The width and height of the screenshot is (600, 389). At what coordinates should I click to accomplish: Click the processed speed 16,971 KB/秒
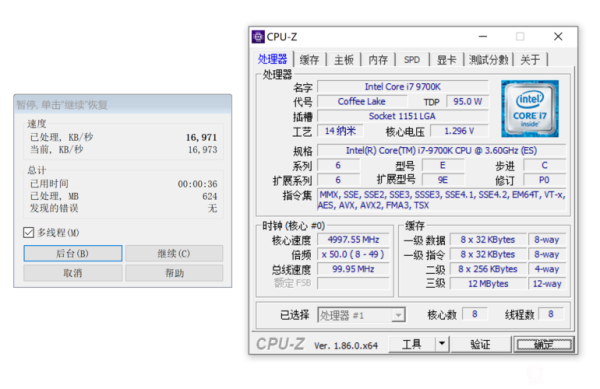[201, 137]
